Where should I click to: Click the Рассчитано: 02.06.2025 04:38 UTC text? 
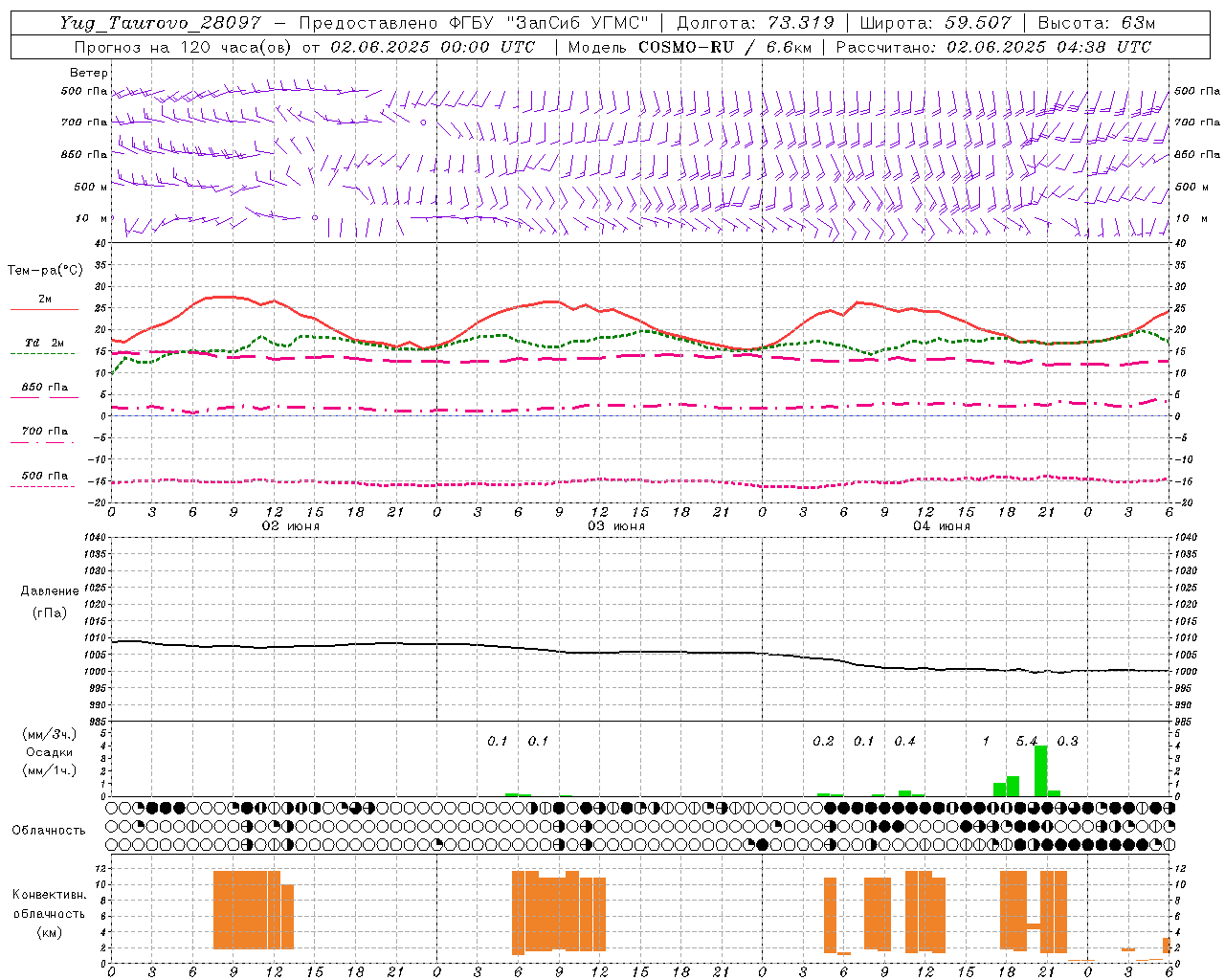[x=993, y=47]
